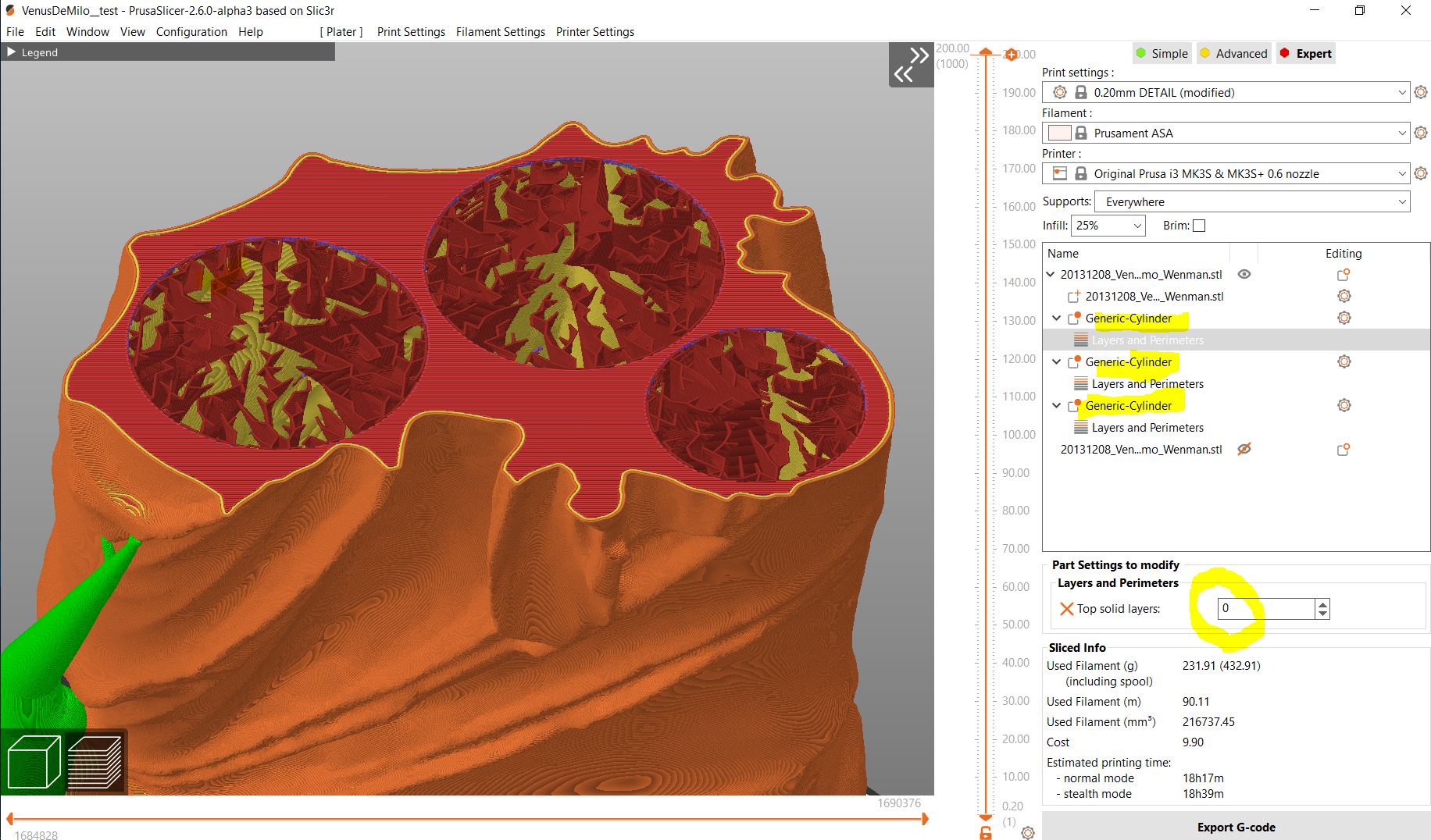This screenshot has width=1431, height=840.
Task: Open settings gear for the second Generic-Cylinder
Action: pyautogui.click(x=1344, y=361)
